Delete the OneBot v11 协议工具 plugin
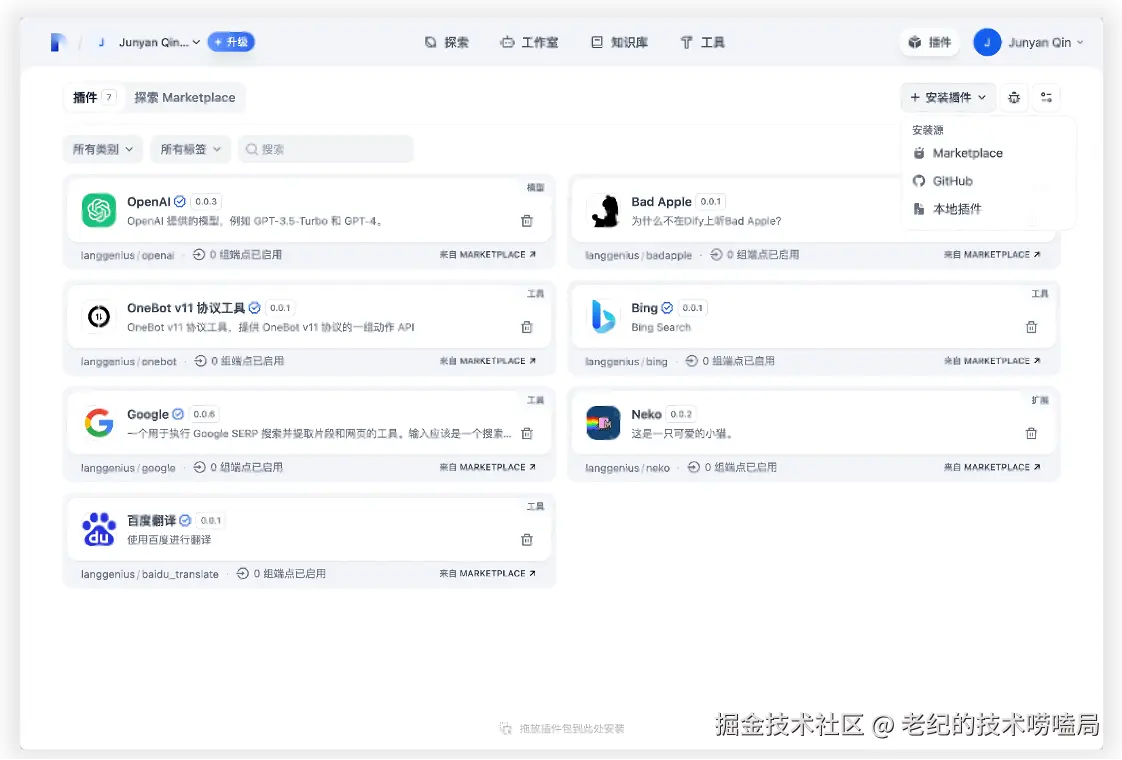1122x760 pixels. click(x=527, y=327)
